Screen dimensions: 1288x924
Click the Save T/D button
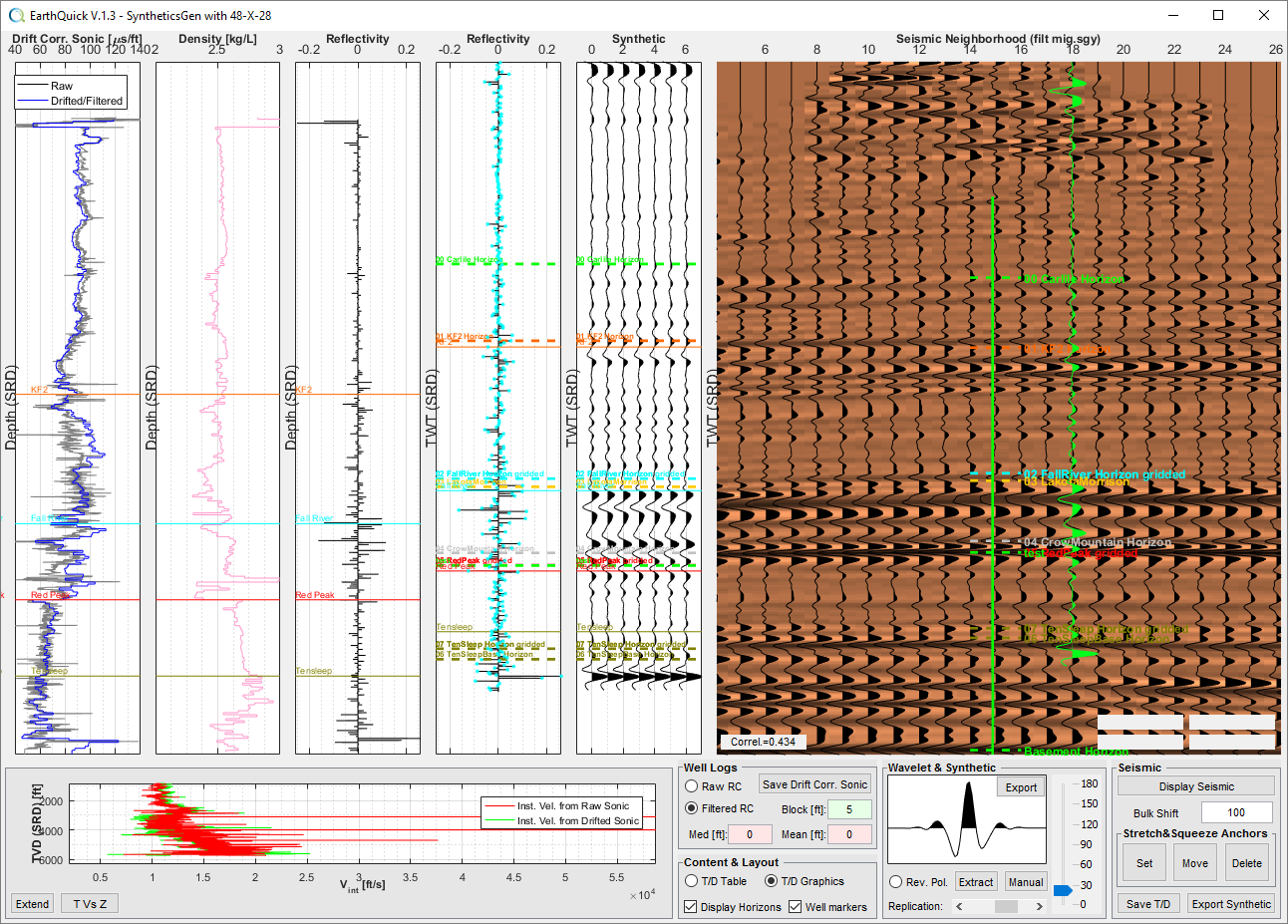1148,904
